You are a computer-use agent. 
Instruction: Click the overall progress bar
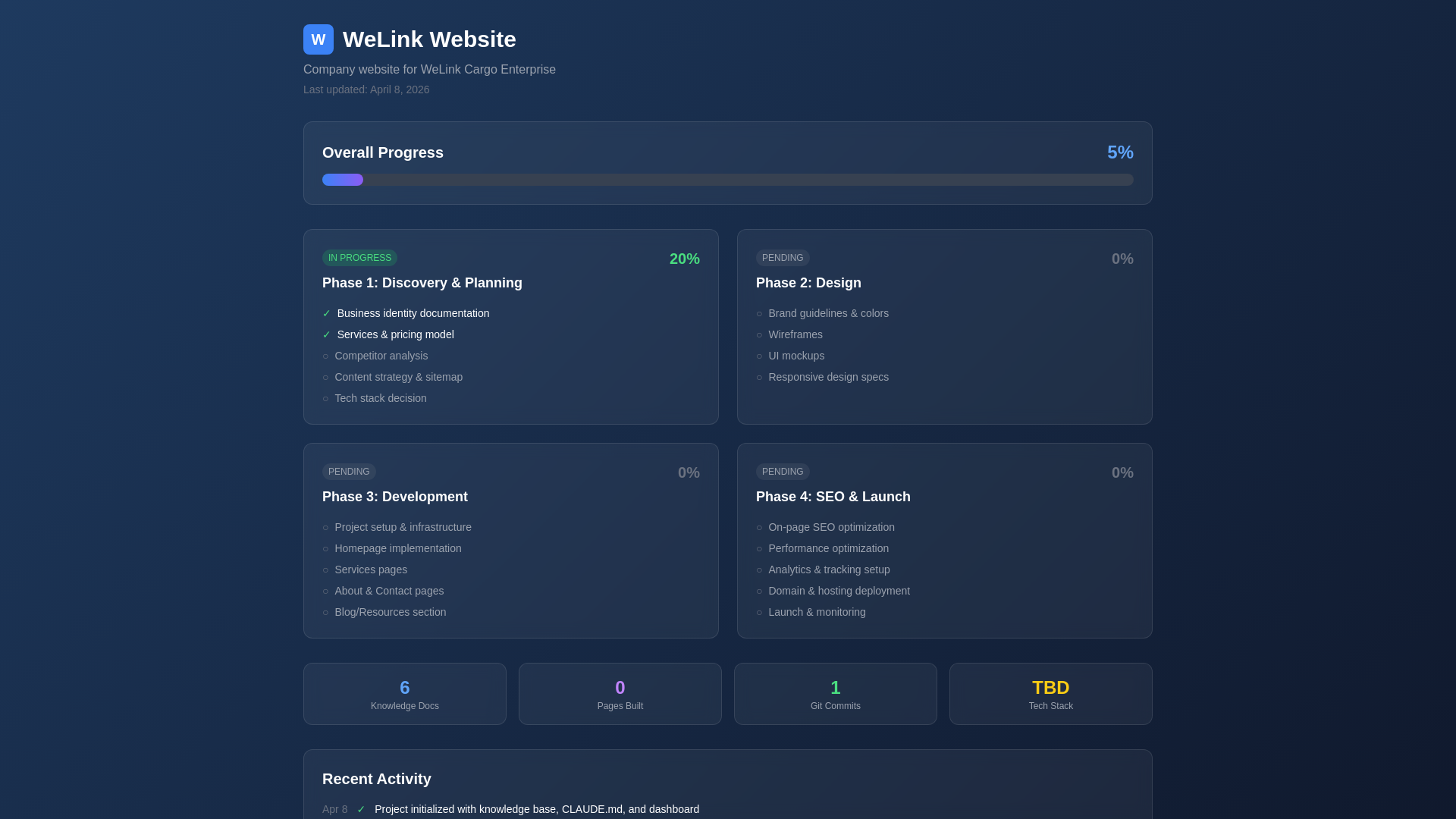tap(728, 180)
